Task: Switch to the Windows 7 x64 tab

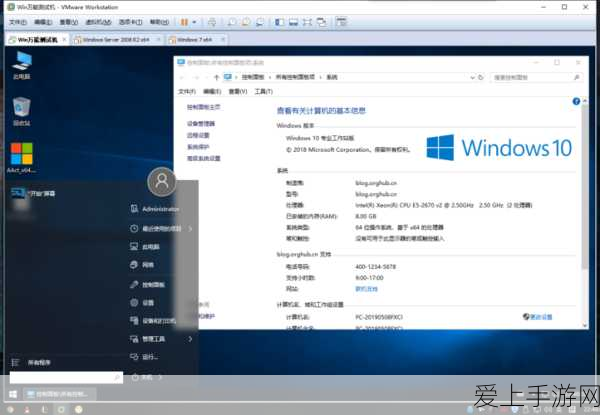Action: click(197, 39)
